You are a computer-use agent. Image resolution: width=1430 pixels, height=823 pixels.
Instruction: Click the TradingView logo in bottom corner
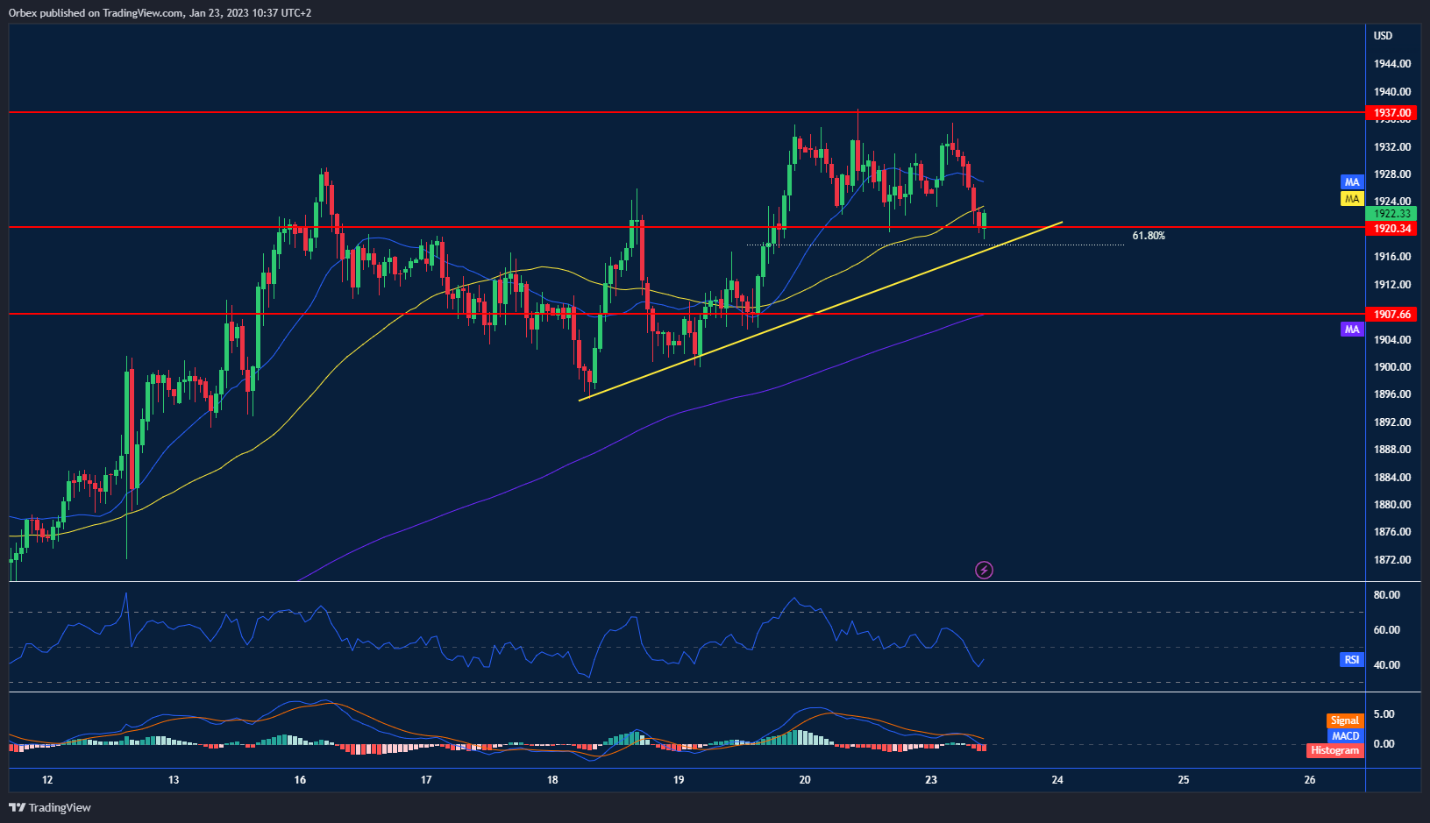click(x=49, y=808)
